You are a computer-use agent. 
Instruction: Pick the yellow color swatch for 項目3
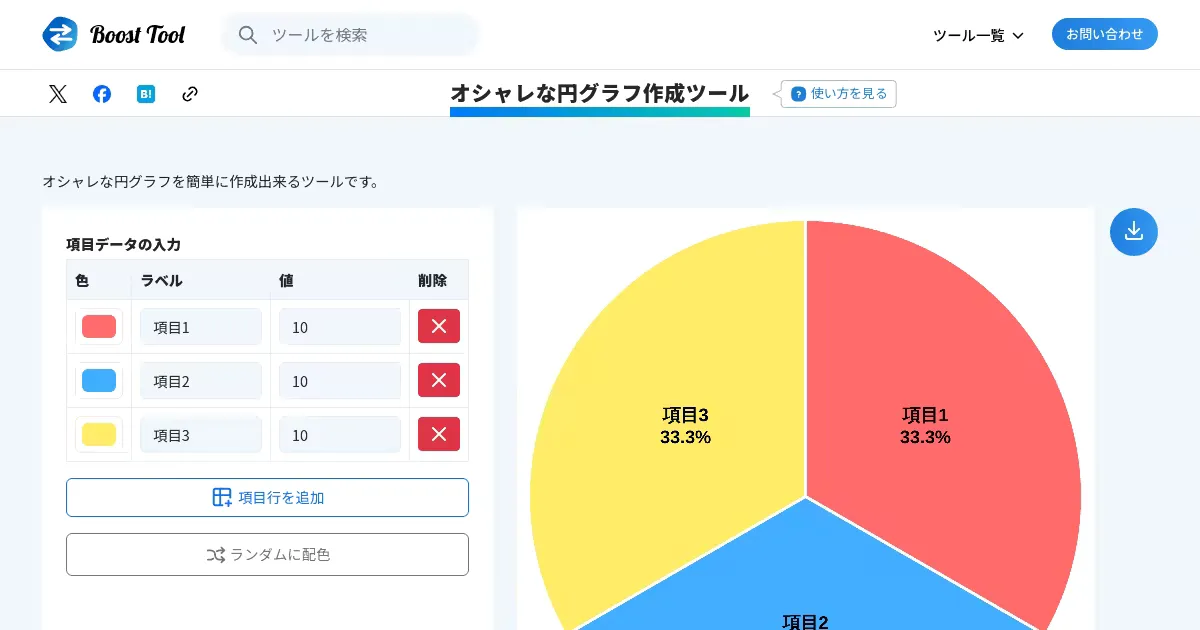tap(99, 435)
